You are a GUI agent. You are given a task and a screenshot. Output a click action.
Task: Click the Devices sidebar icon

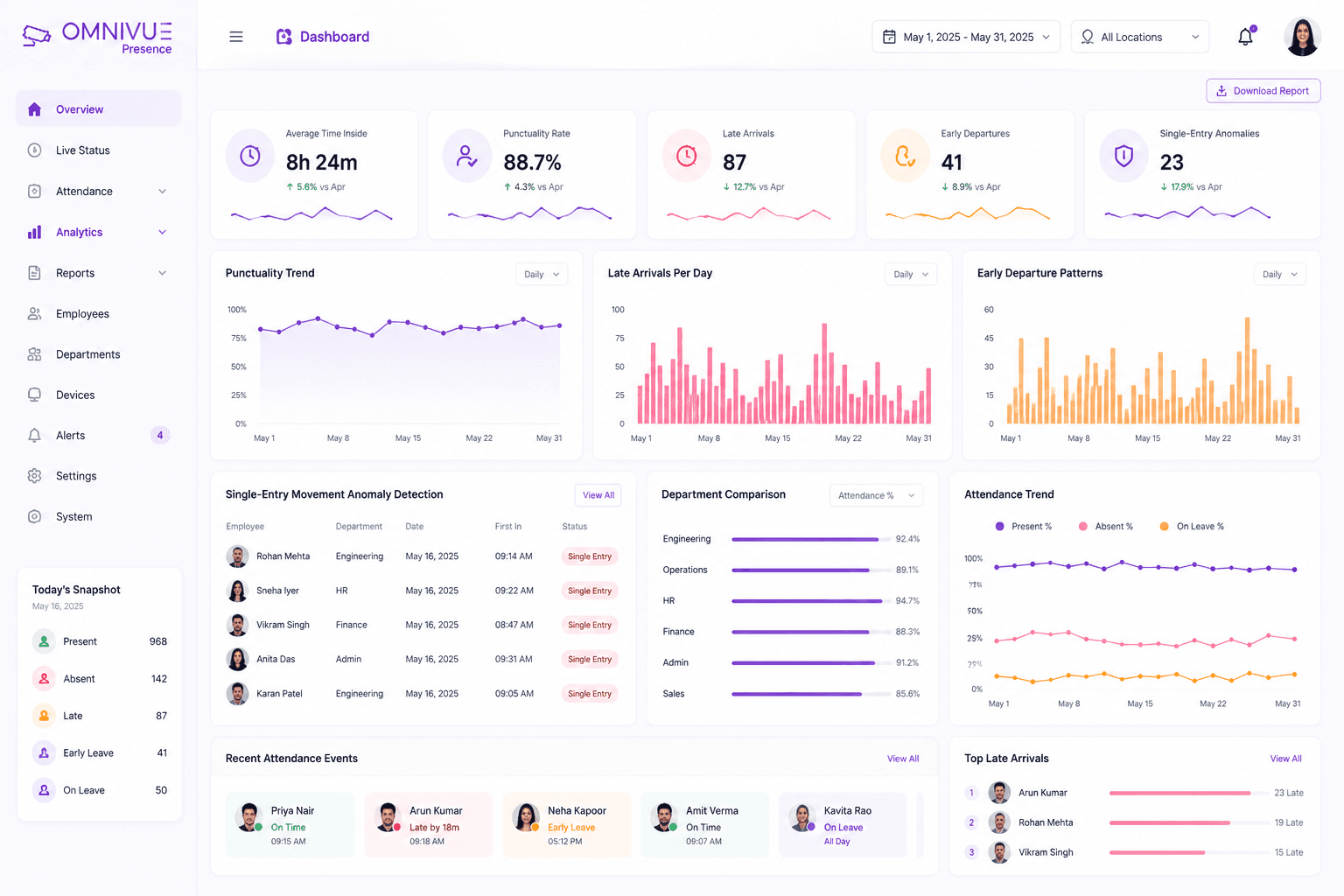coord(34,395)
